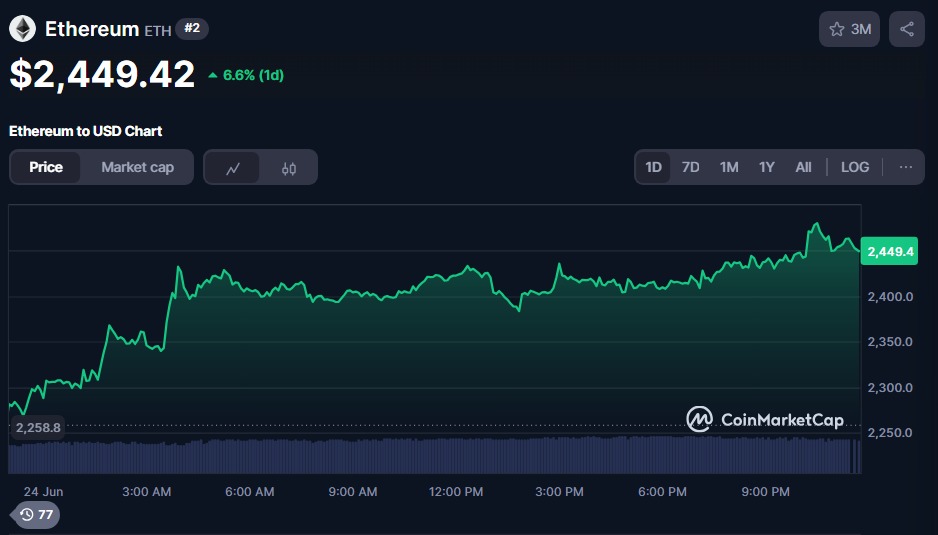
Task: Click the 2,350.0 price axis label
Action: [890, 342]
